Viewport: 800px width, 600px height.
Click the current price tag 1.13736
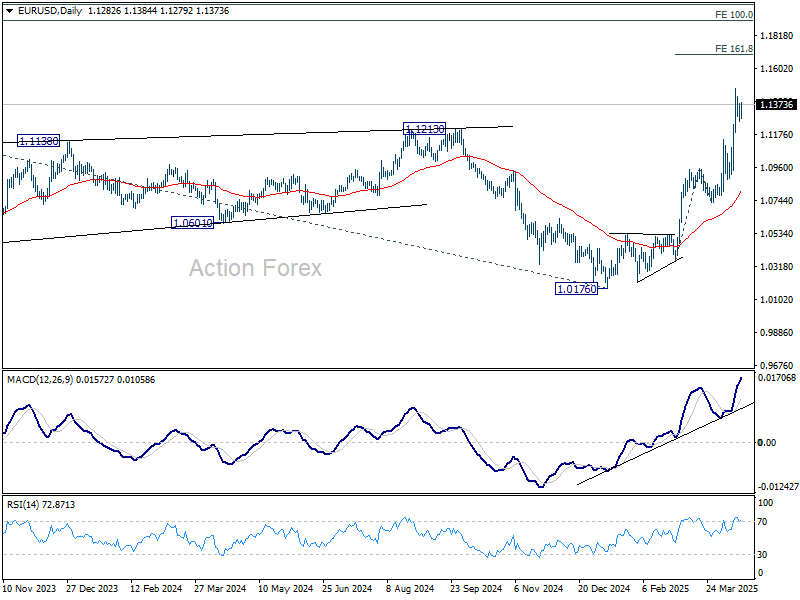[776, 104]
